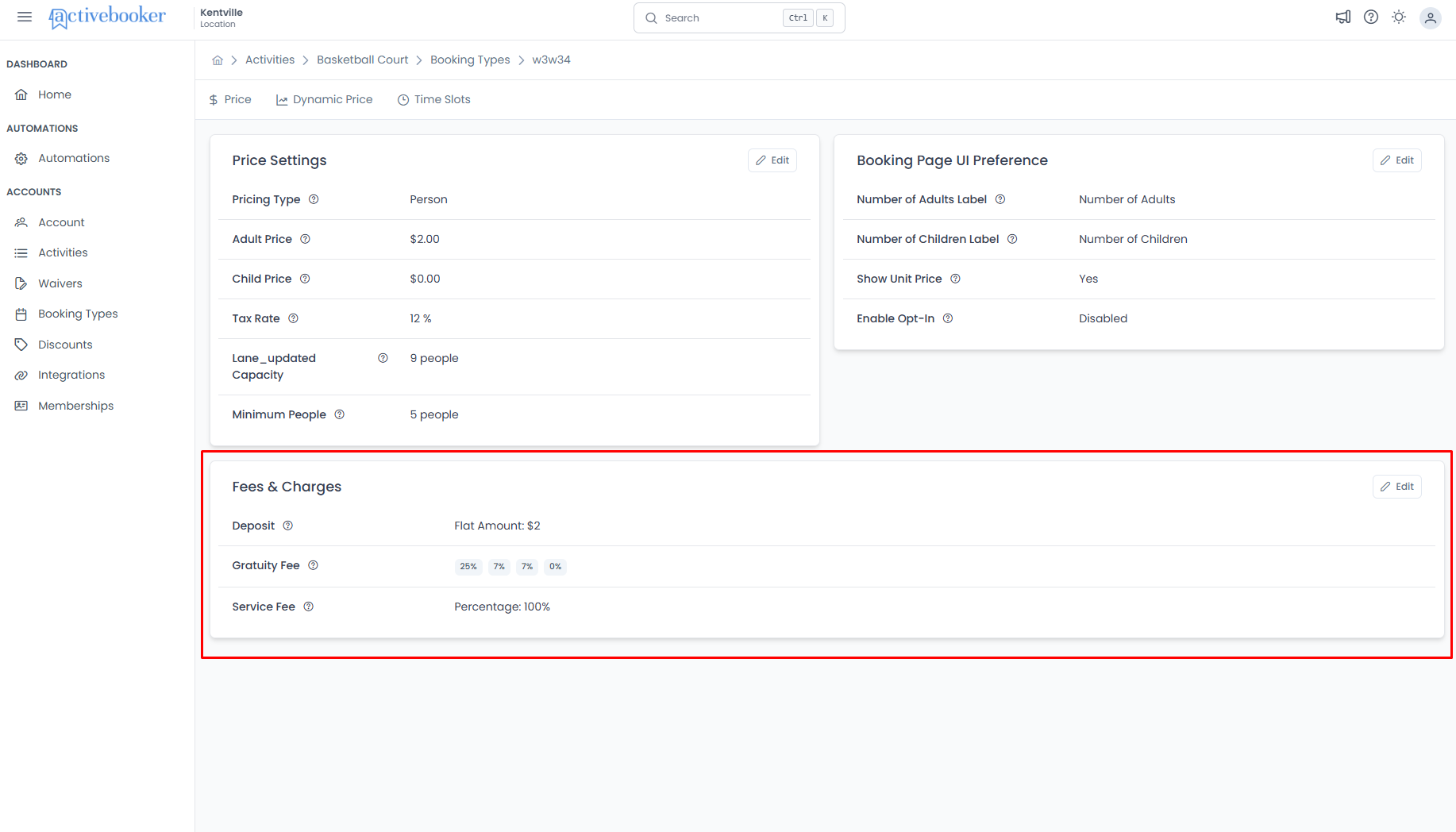This screenshot has width=1456, height=832.
Task: Click the Flat Amount: $2 deposit value
Action: 497,526
